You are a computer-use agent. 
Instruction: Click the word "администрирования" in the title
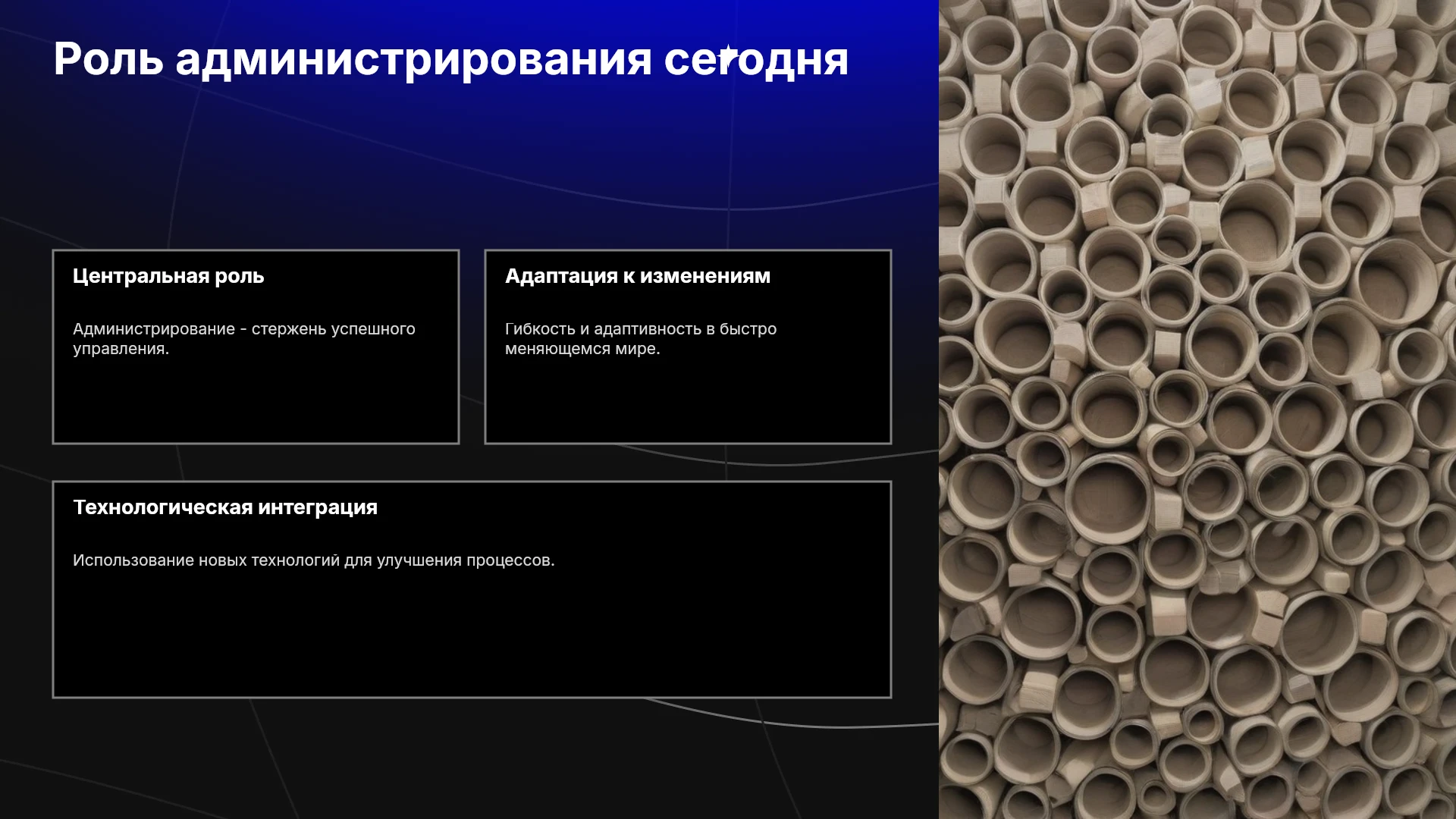coord(414,61)
